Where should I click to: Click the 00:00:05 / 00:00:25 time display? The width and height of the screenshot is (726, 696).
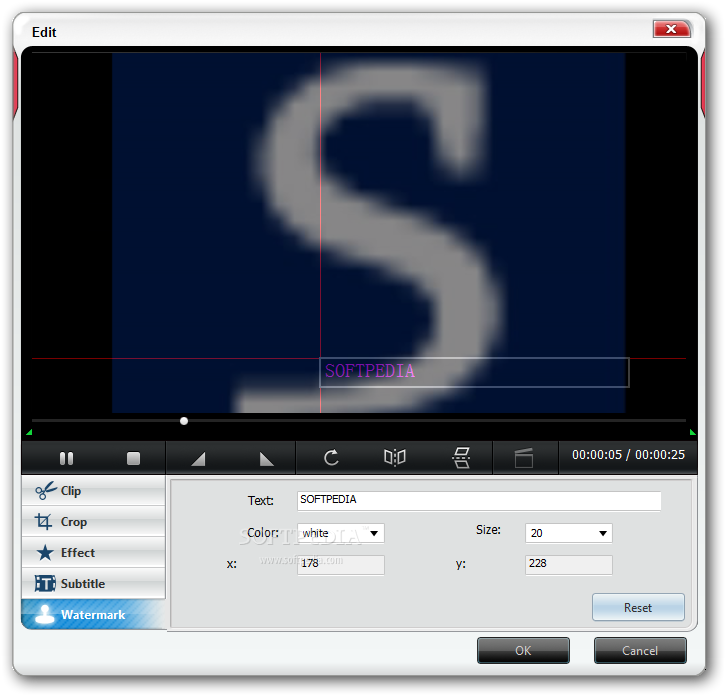628,455
